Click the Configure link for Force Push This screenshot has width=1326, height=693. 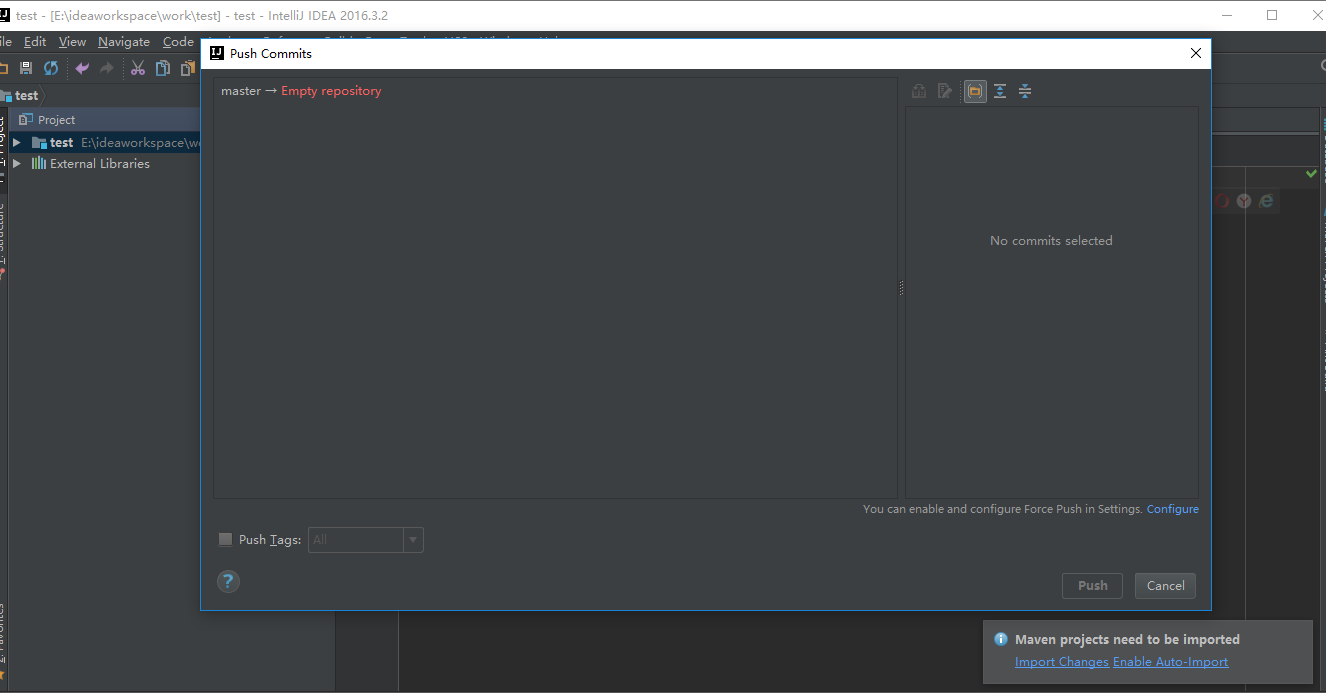[1172, 509]
